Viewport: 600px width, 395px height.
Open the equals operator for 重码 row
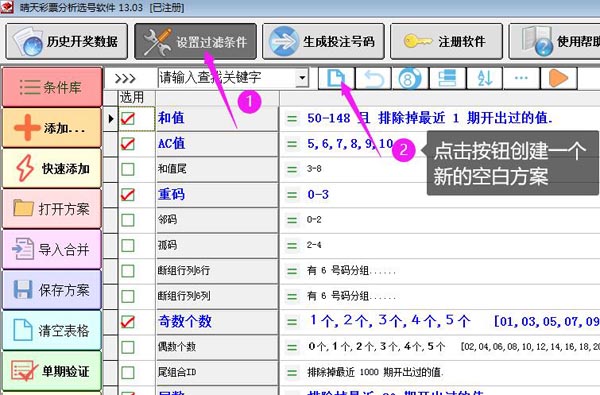(292, 195)
